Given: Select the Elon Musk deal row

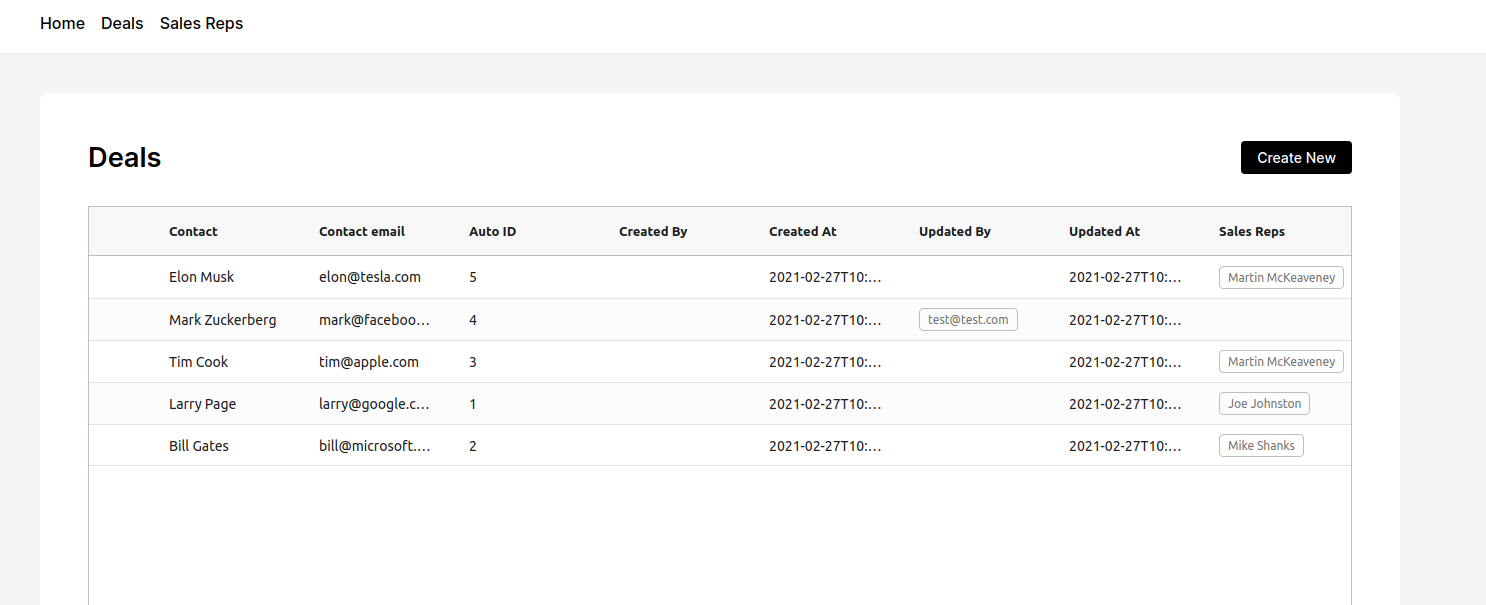Looking at the screenshot, I should [x=201, y=277].
